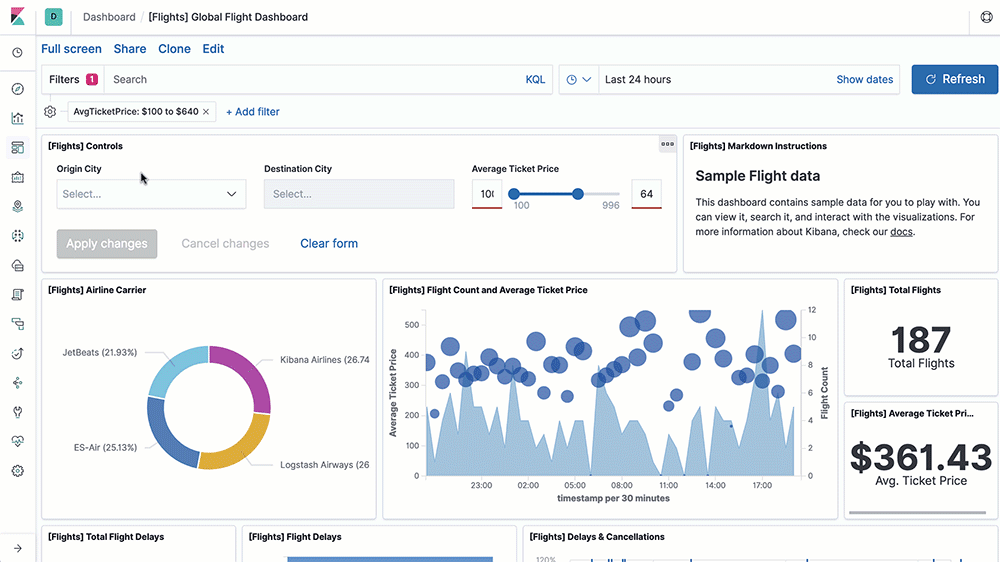The image size is (1000, 562).
Task: Open Maps from the sidebar pin icon
Action: coord(17,207)
